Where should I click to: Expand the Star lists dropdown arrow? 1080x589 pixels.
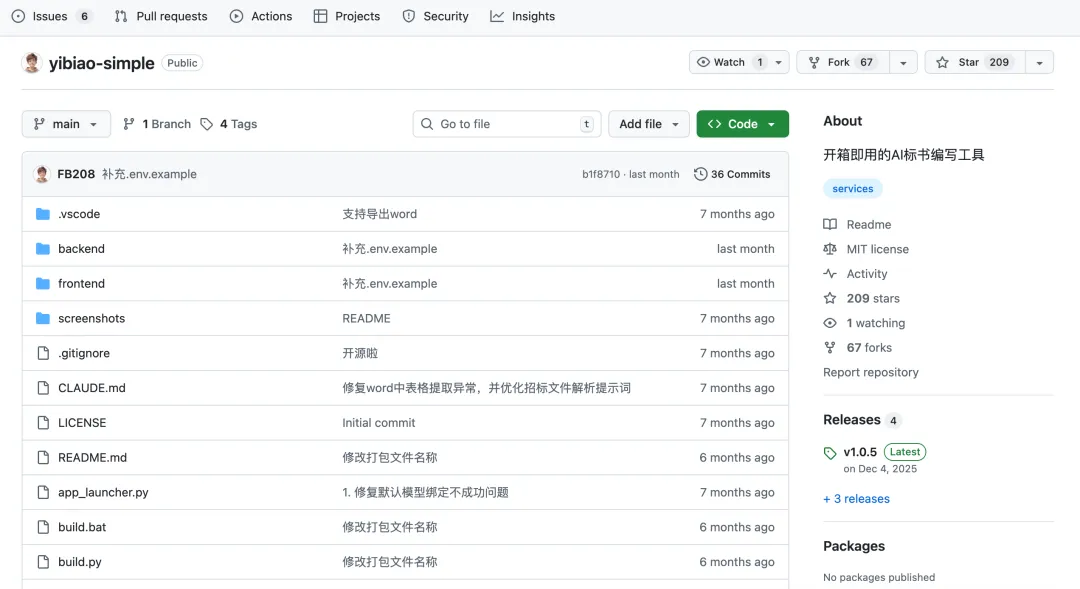(1039, 62)
